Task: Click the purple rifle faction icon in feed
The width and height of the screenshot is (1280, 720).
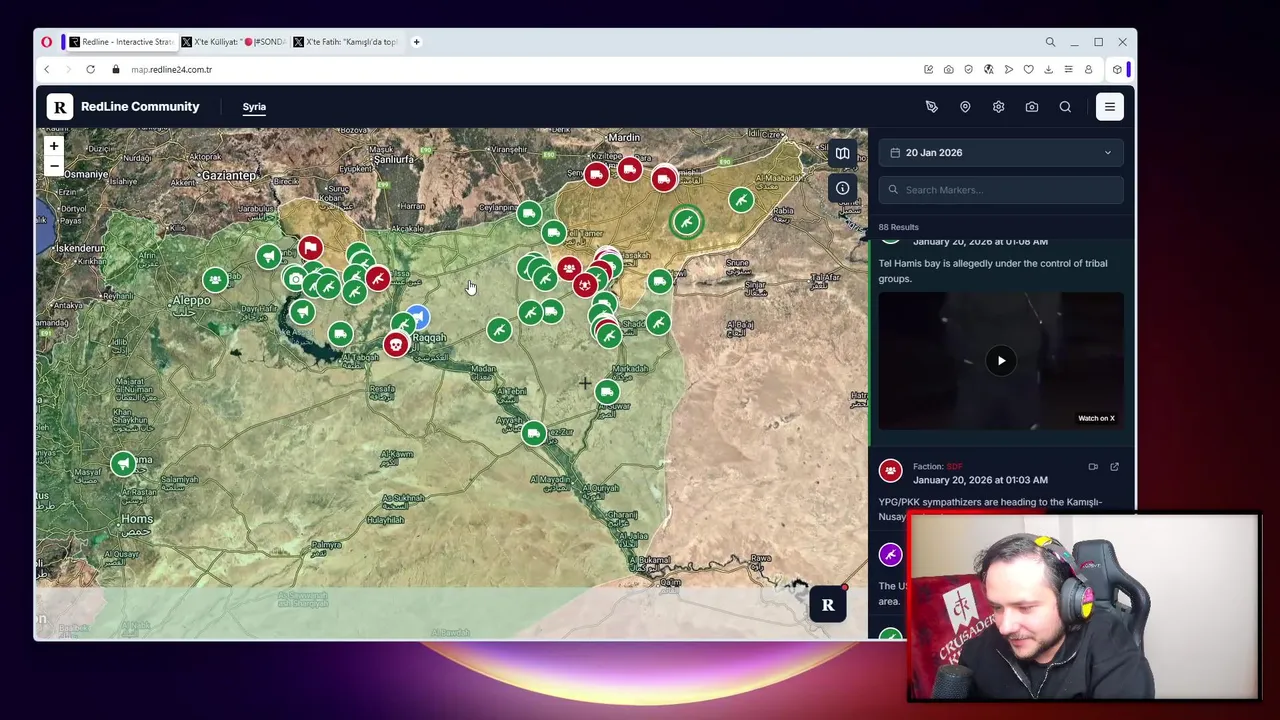Action: [890, 554]
